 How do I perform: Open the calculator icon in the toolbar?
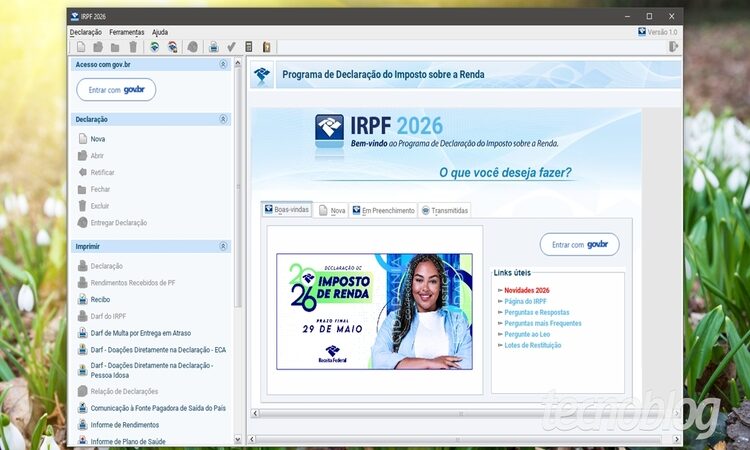coord(249,46)
